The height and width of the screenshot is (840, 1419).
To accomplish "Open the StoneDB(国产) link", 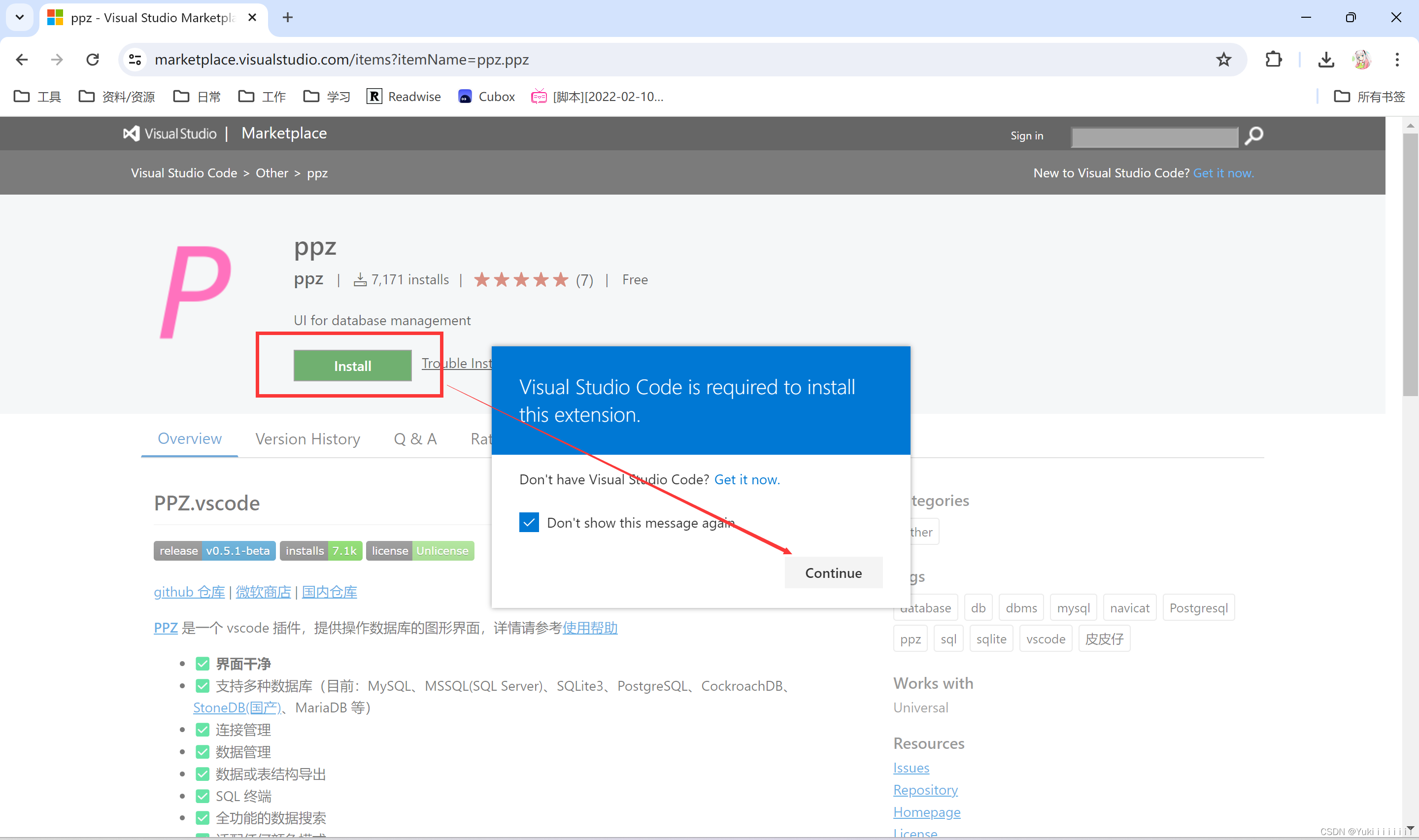I will point(237,707).
